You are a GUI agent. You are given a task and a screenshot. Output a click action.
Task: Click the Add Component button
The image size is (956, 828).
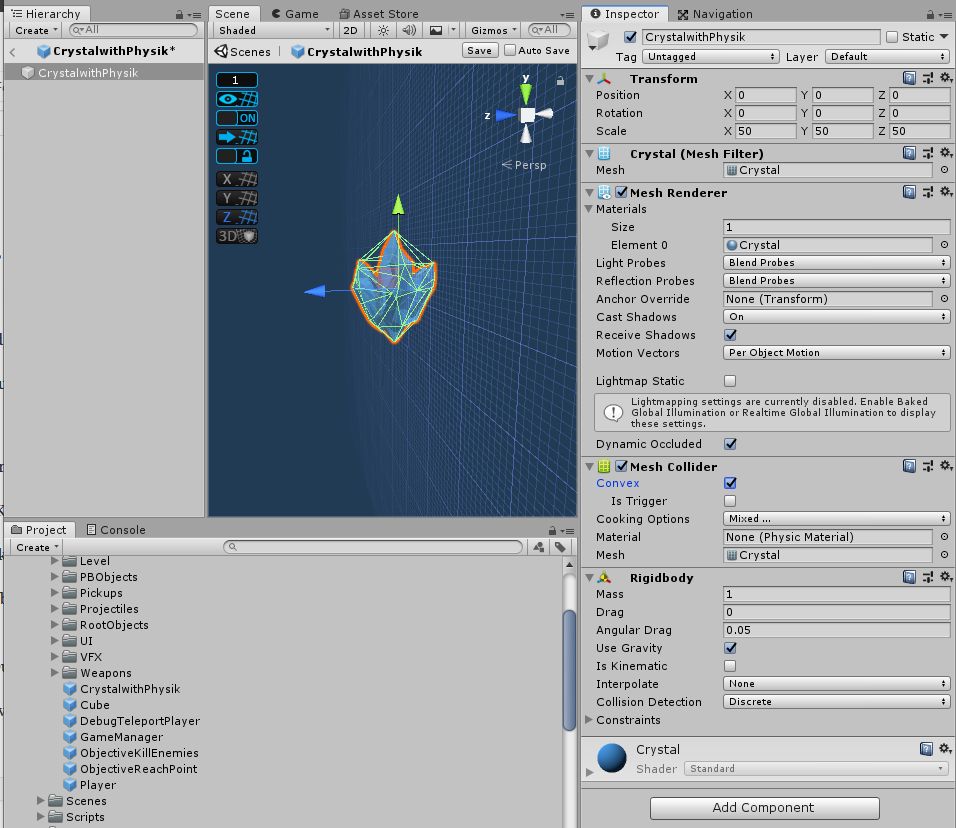click(764, 808)
